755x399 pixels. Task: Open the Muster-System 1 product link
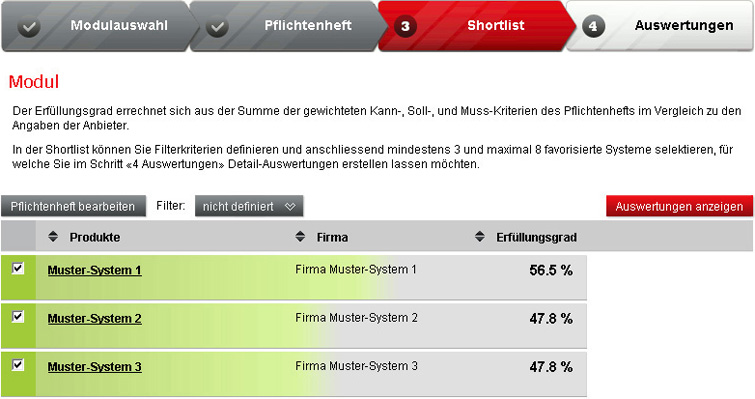click(94, 270)
